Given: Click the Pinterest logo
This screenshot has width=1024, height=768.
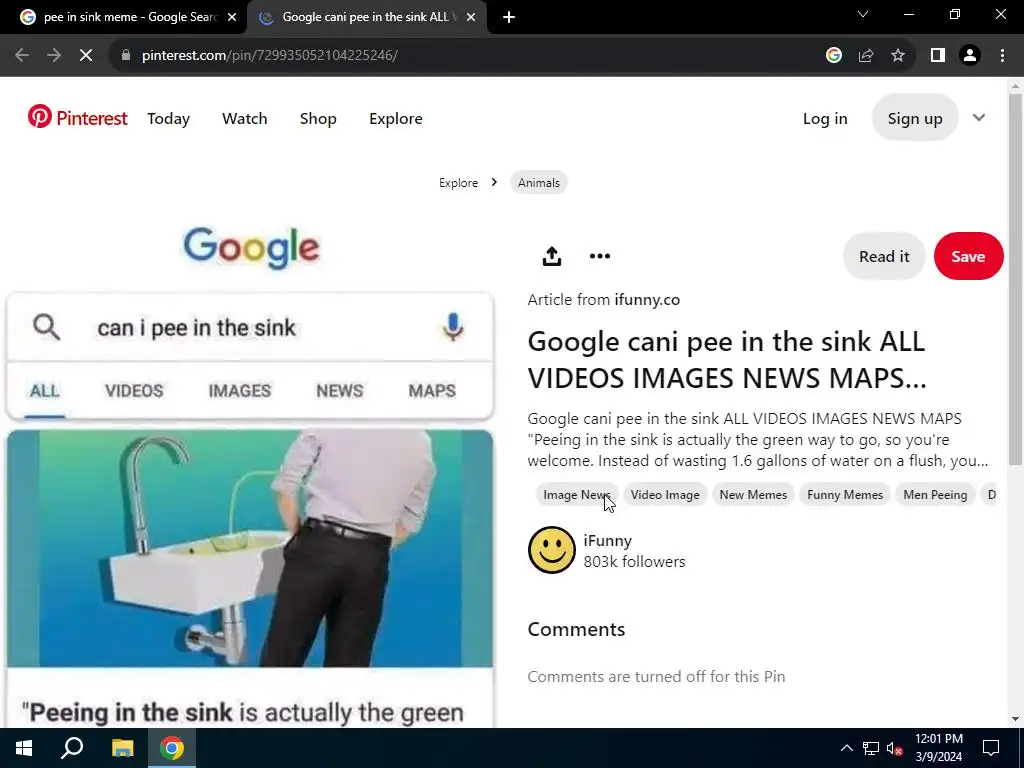Looking at the screenshot, I should (78, 118).
